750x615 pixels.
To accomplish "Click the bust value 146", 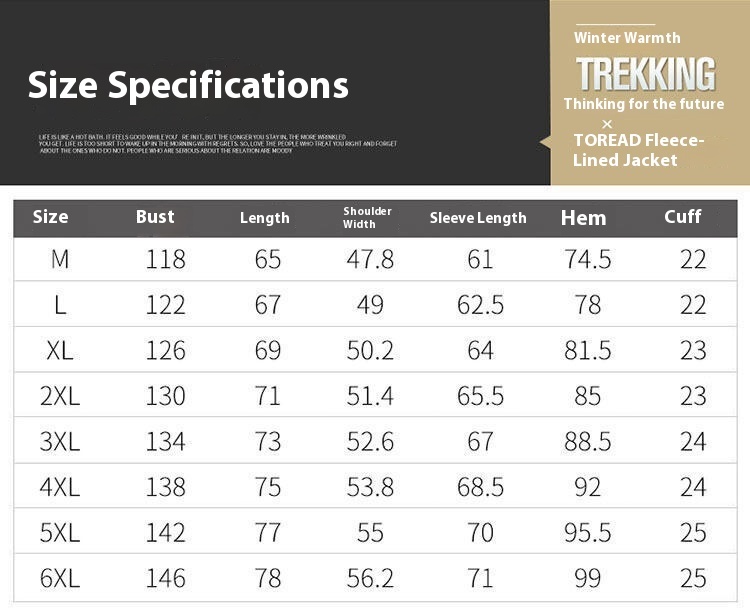I will coord(166,578).
